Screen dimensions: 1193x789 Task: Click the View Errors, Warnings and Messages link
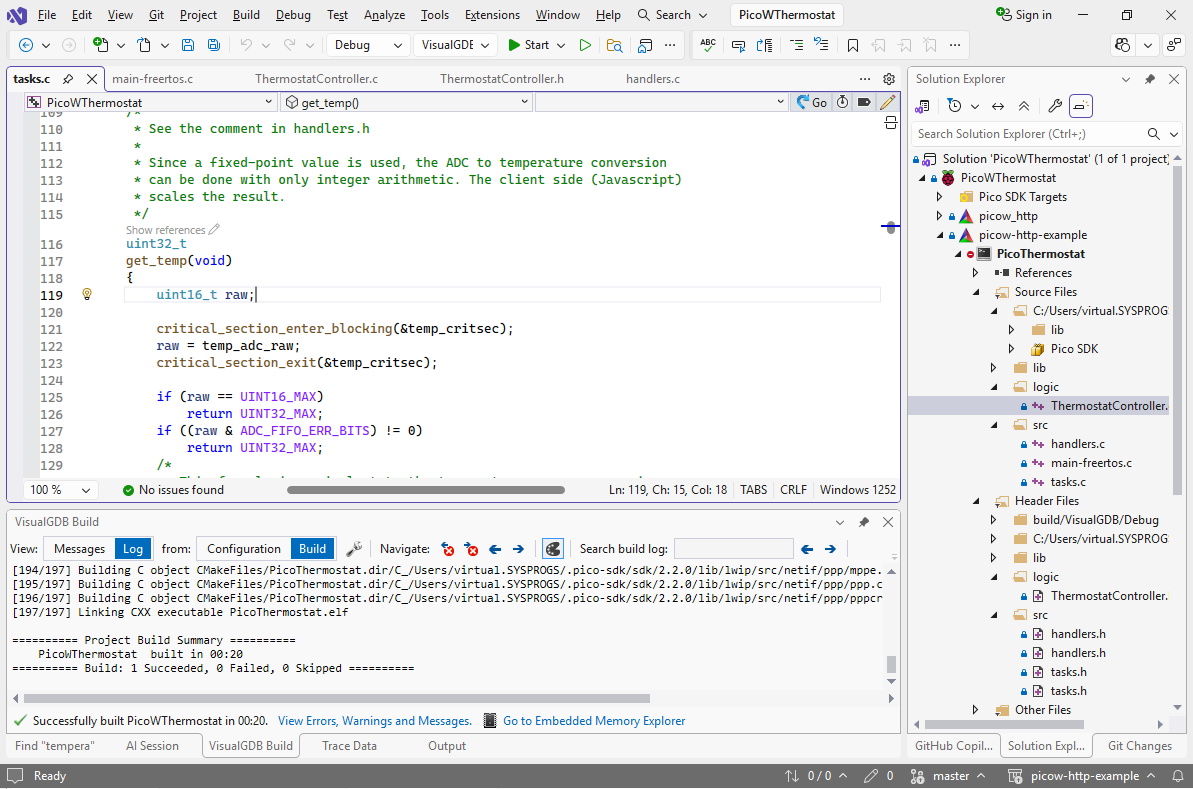click(374, 721)
